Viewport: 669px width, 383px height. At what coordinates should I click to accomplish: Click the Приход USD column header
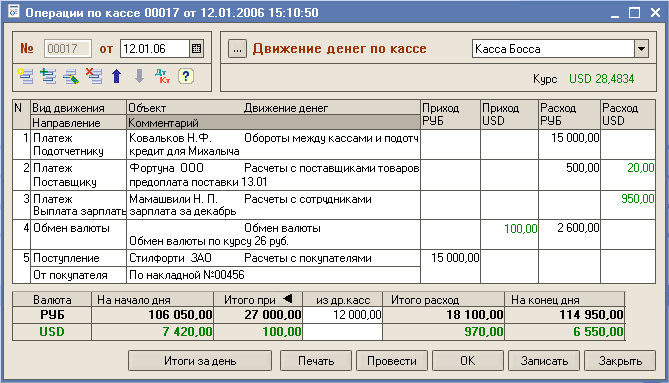pos(509,115)
